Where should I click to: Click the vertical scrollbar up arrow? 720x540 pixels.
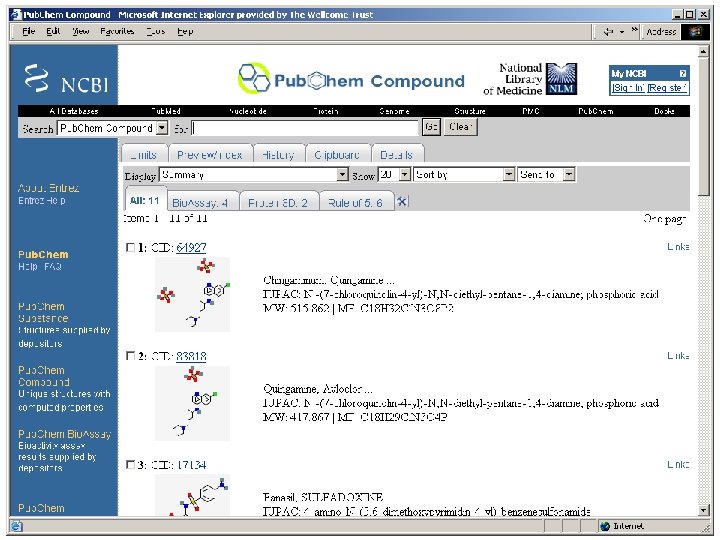point(703,51)
